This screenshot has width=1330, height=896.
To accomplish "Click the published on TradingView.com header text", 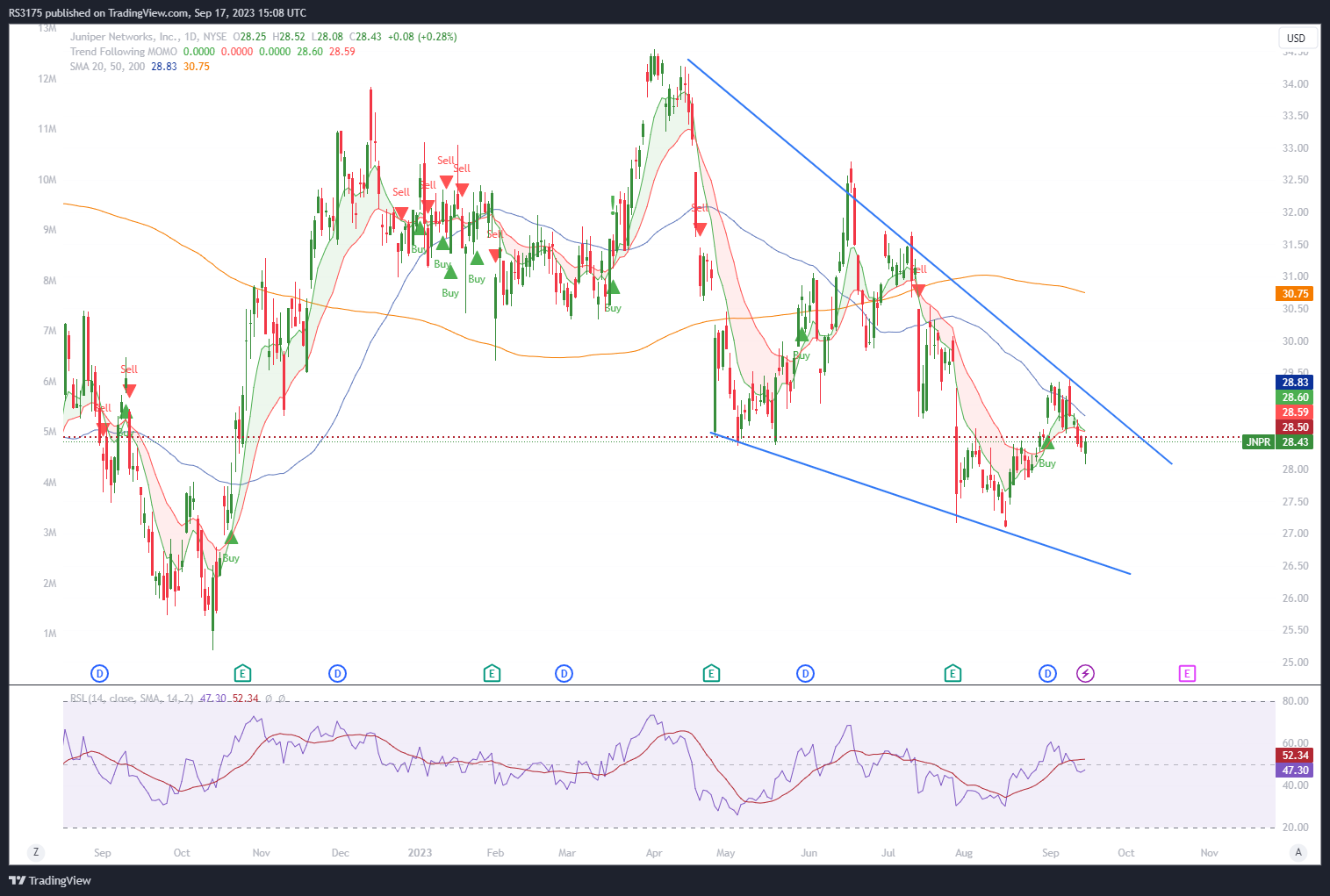I will tap(158, 13).
